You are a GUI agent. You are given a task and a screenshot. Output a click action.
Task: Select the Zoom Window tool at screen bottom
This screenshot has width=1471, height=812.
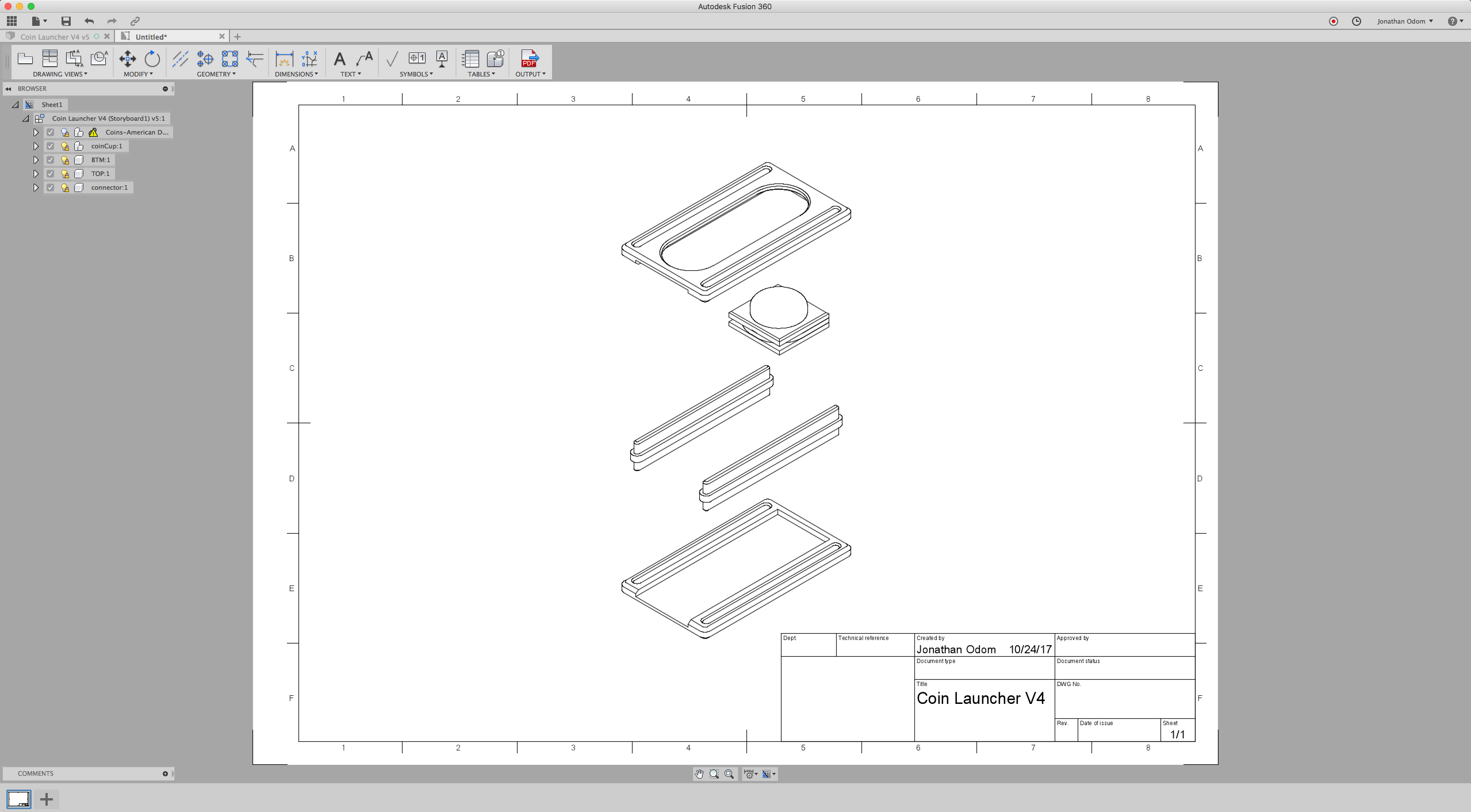[715, 773]
